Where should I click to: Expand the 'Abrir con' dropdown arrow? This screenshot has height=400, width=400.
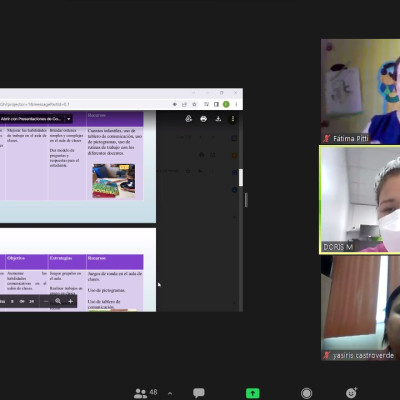pos(68,119)
